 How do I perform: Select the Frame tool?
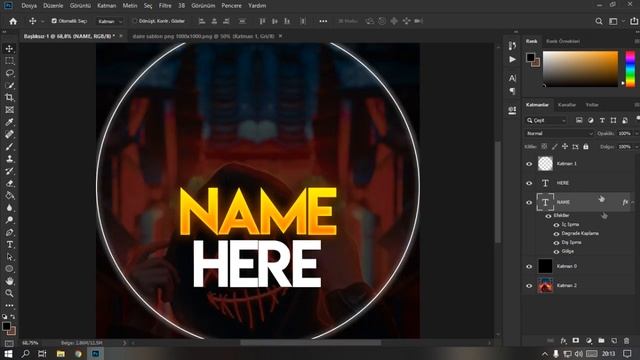click(x=9, y=110)
